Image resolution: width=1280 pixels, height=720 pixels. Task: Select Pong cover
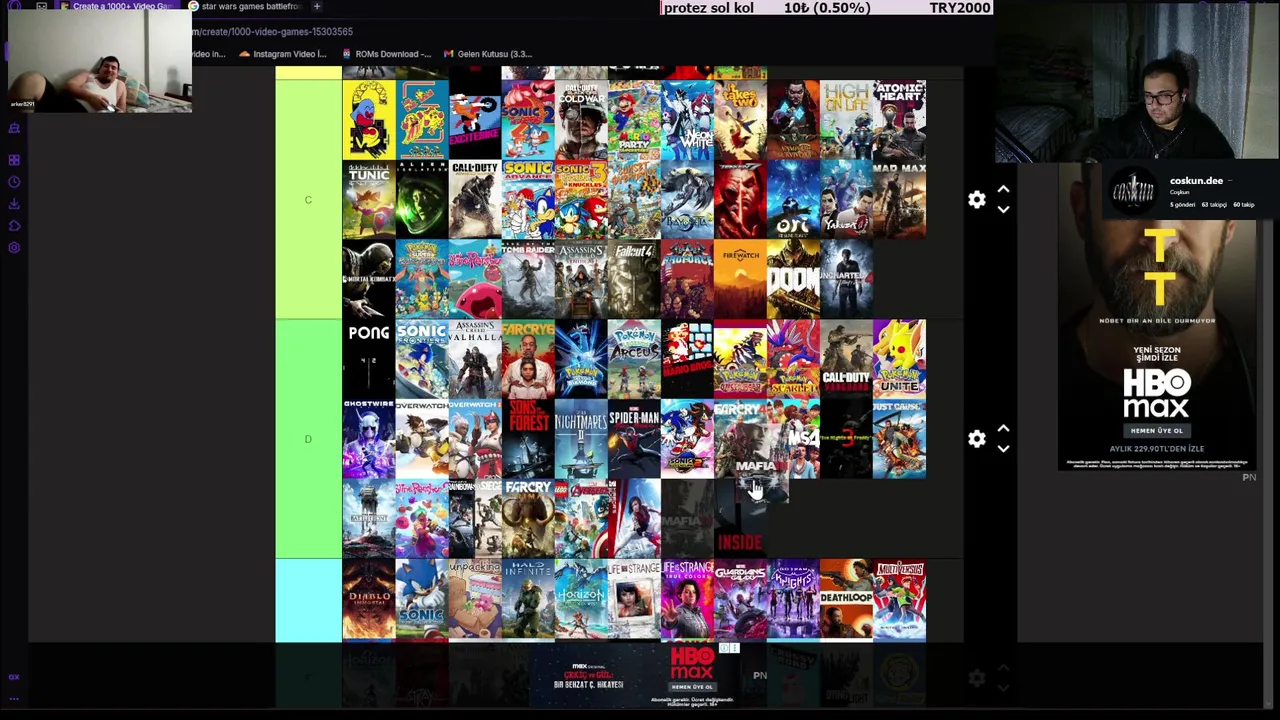click(369, 359)
